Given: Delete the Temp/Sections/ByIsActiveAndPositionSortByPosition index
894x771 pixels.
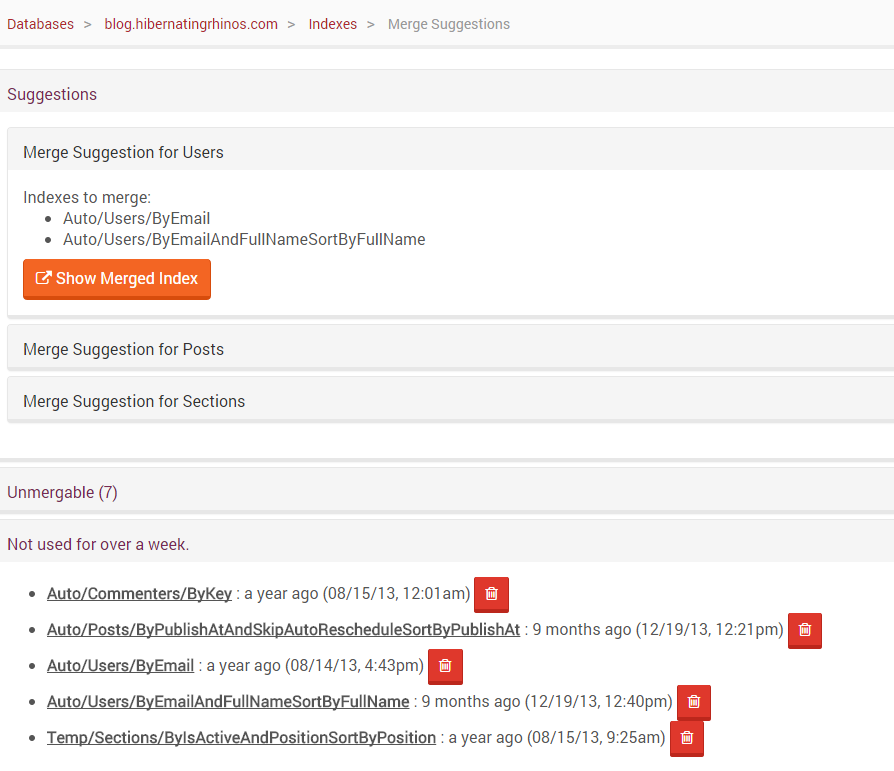Looking at the screenshot, I should coord(686,738).
